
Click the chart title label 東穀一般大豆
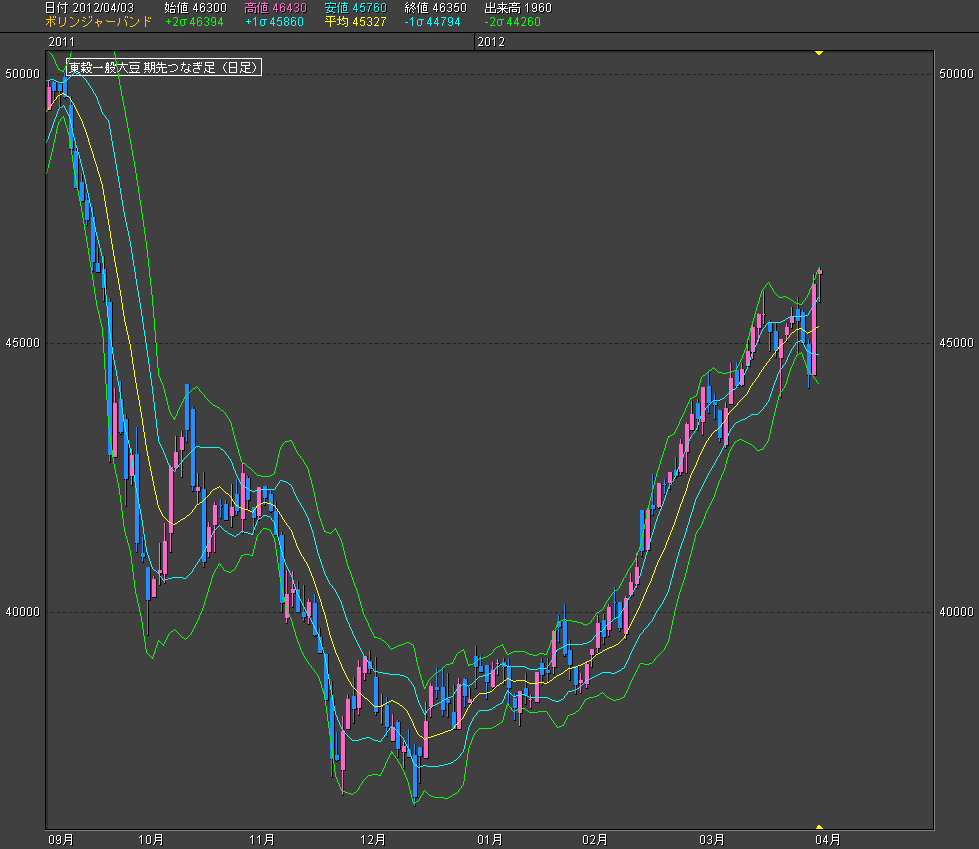click(x=164, y=68)
